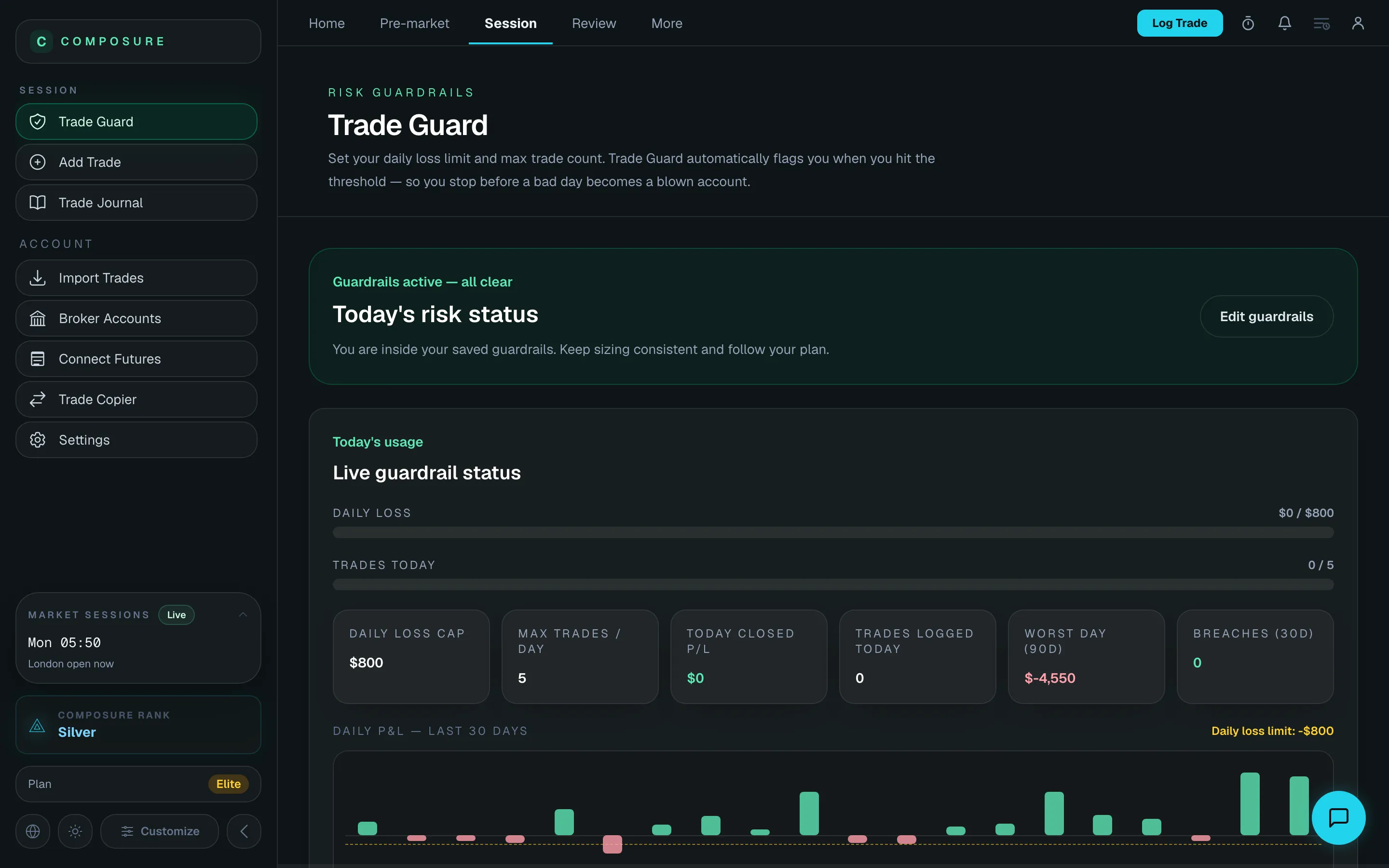1389x868 pixels.
Task: Click the Connect Futures ledger icon
Action: [38, 359]
